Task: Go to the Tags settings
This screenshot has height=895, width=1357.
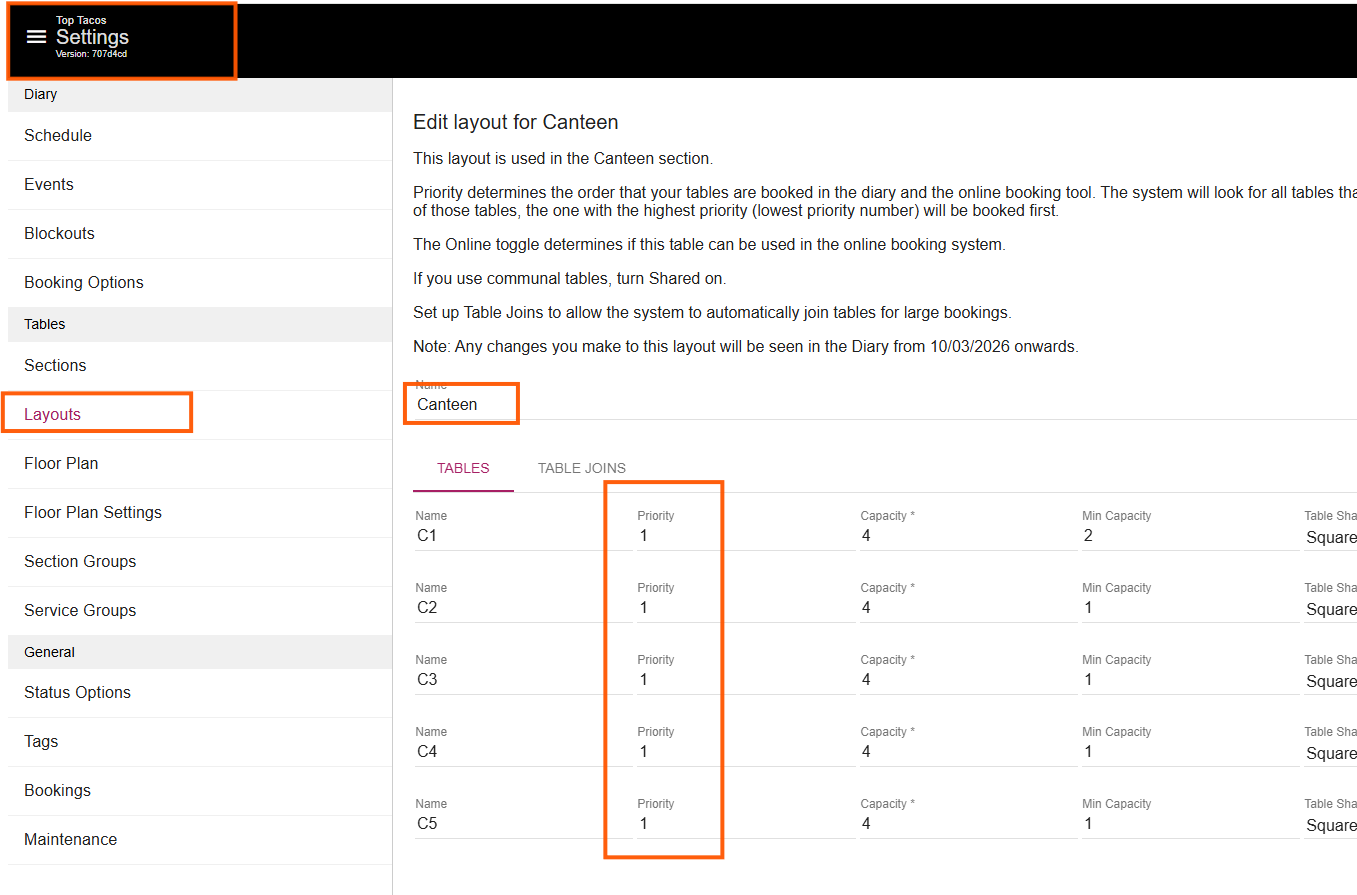Action: (41, 742)
